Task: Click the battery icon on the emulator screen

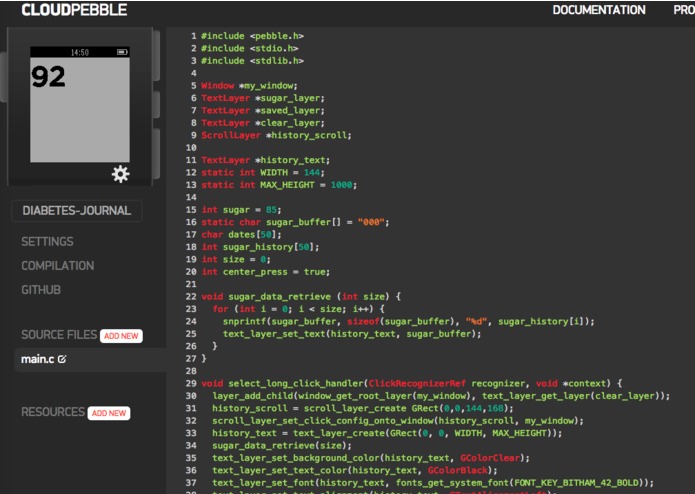Action: (x=122, y=52)
